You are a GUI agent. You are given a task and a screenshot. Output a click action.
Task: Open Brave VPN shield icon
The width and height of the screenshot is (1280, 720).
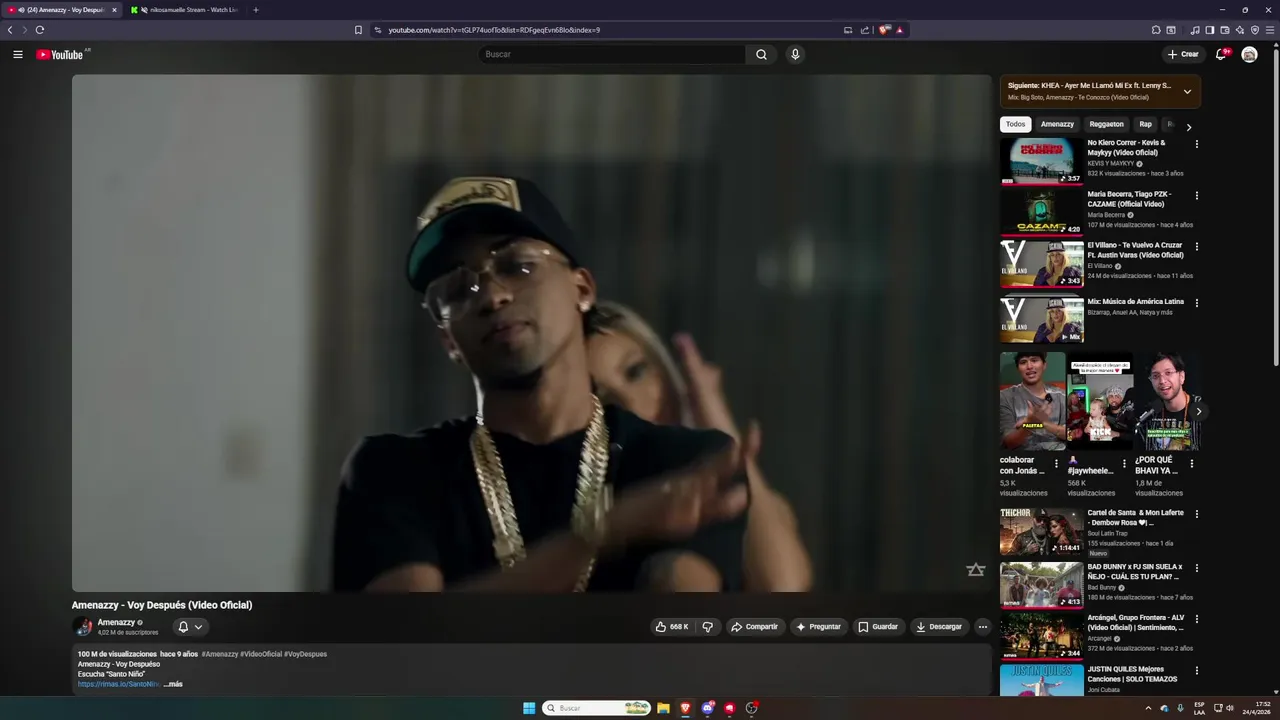[x=1255, y=30]
